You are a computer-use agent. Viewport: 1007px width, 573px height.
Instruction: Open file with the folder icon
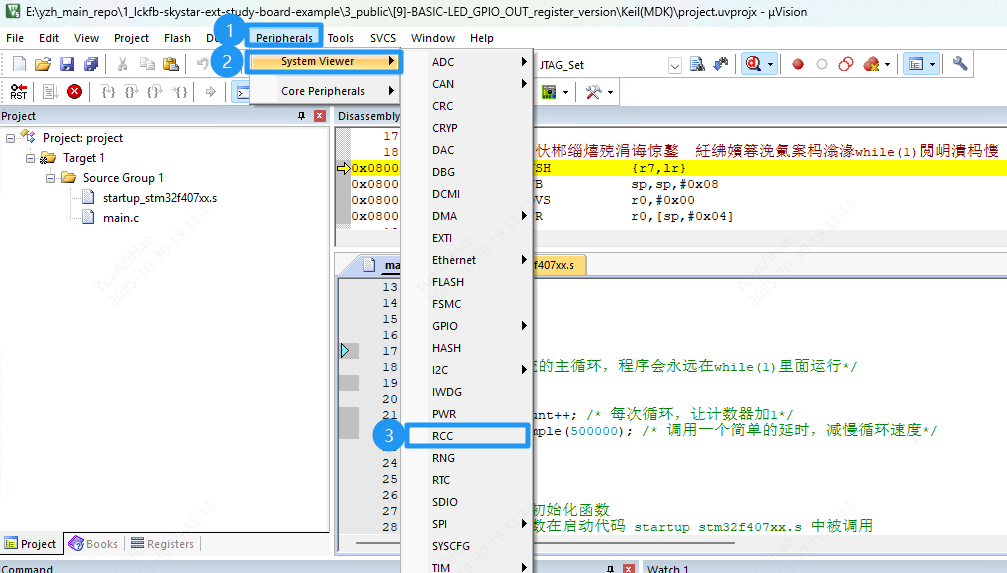(42, 64)
